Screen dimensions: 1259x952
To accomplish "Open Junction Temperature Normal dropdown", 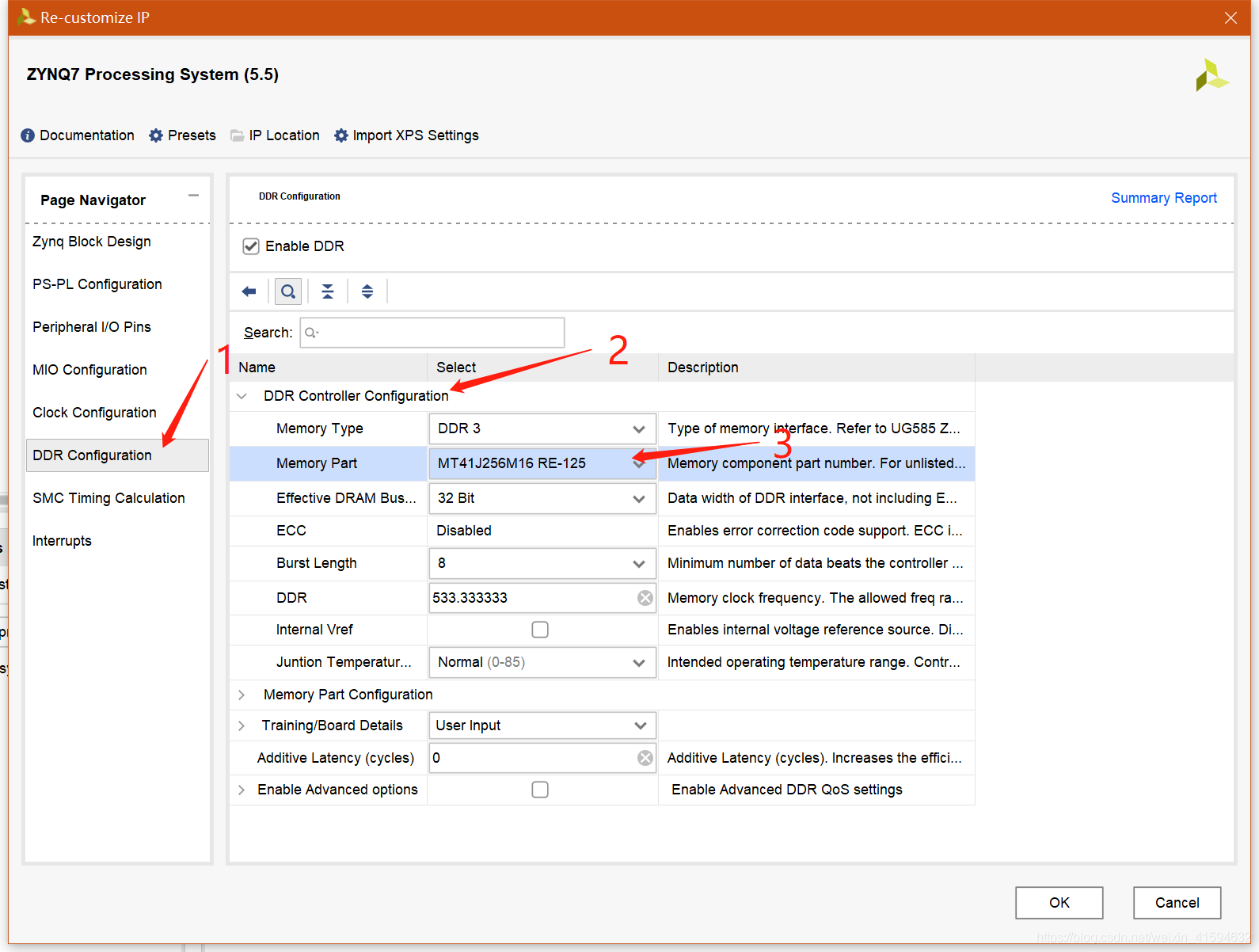I will tap(542, 662).
